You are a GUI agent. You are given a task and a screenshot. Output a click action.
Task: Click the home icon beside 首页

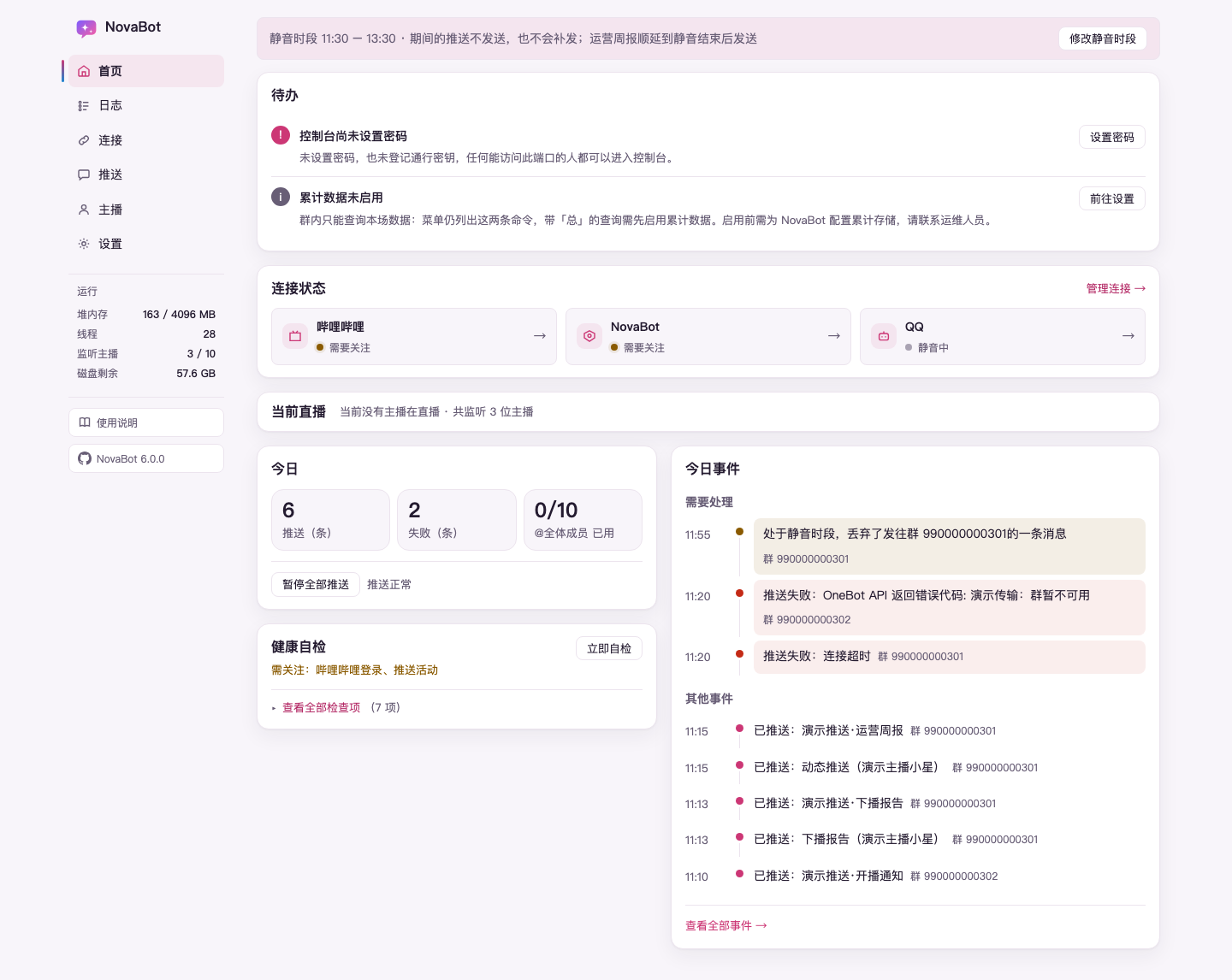(x=84, y=71)
